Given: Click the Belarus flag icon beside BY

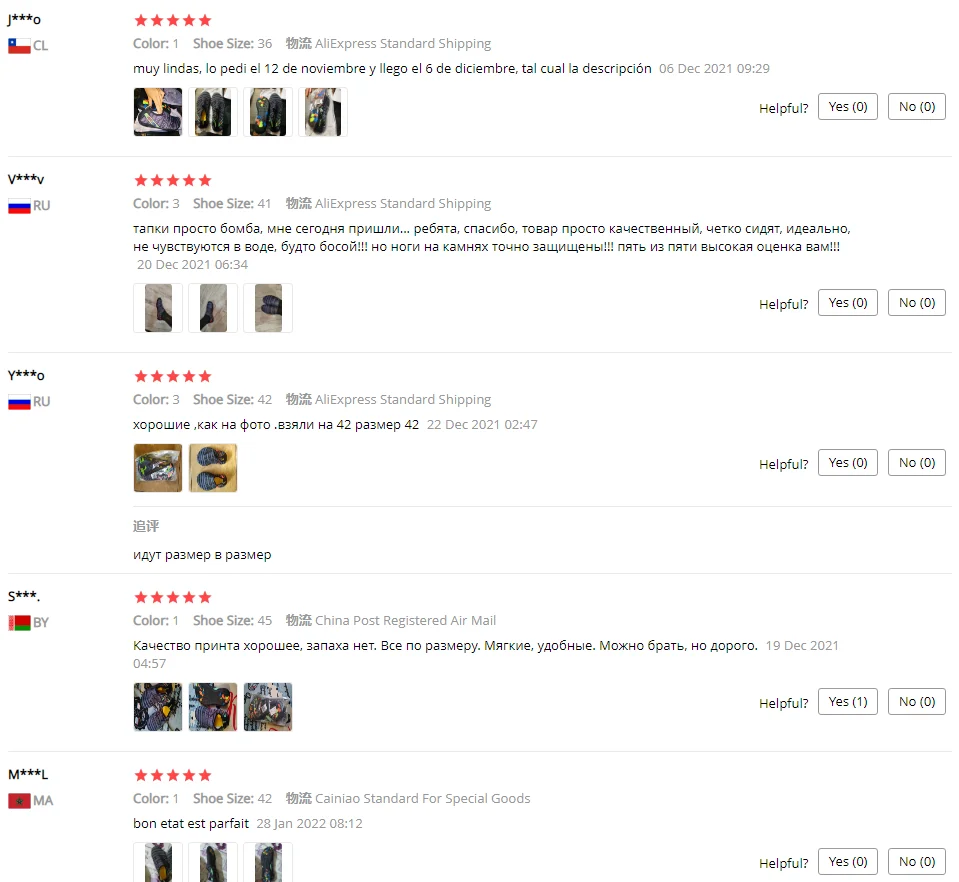Looking at the screenshot, I should tap(19, 623).
